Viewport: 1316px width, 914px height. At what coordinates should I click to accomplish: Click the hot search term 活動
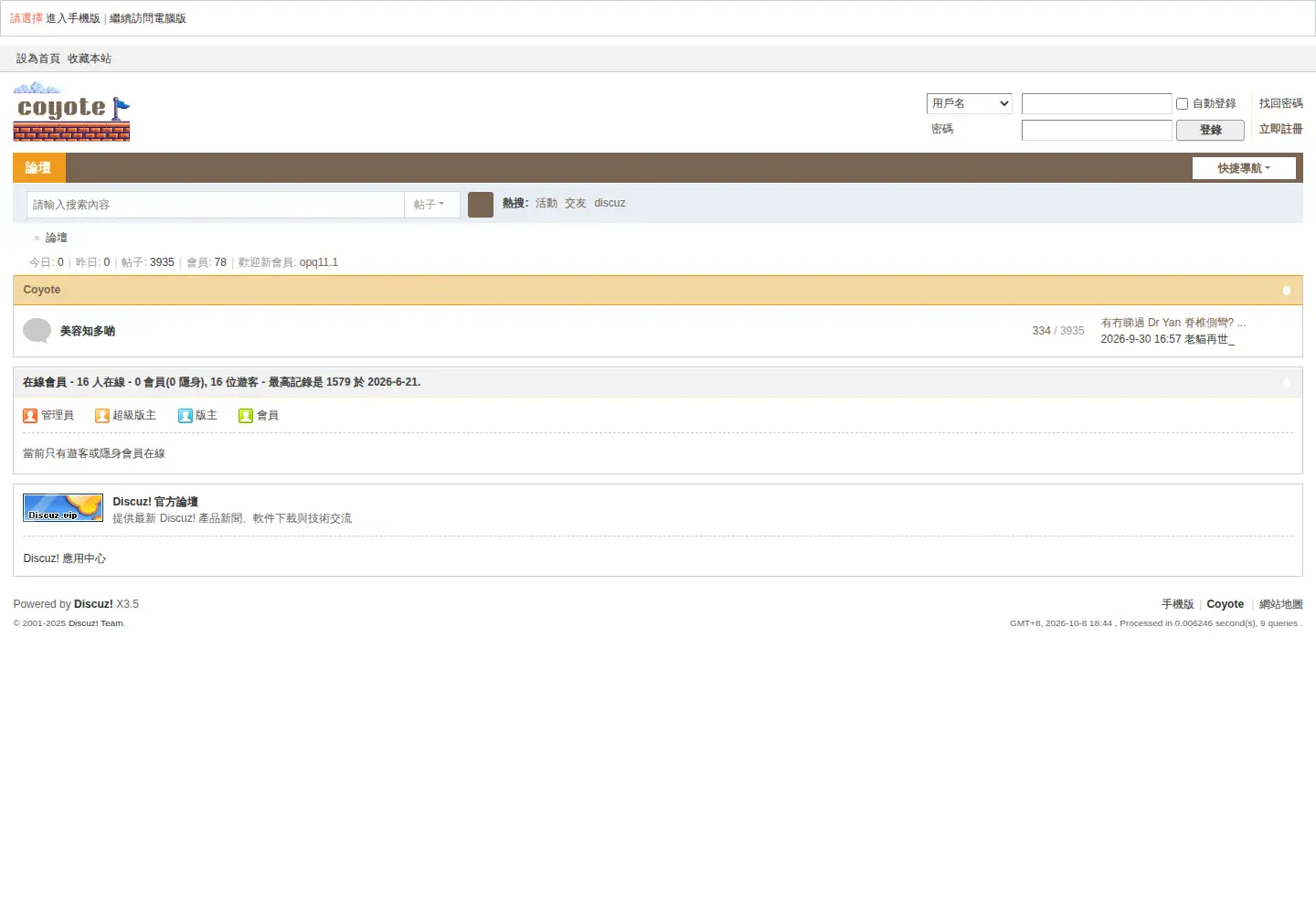(x=547, y=203)
